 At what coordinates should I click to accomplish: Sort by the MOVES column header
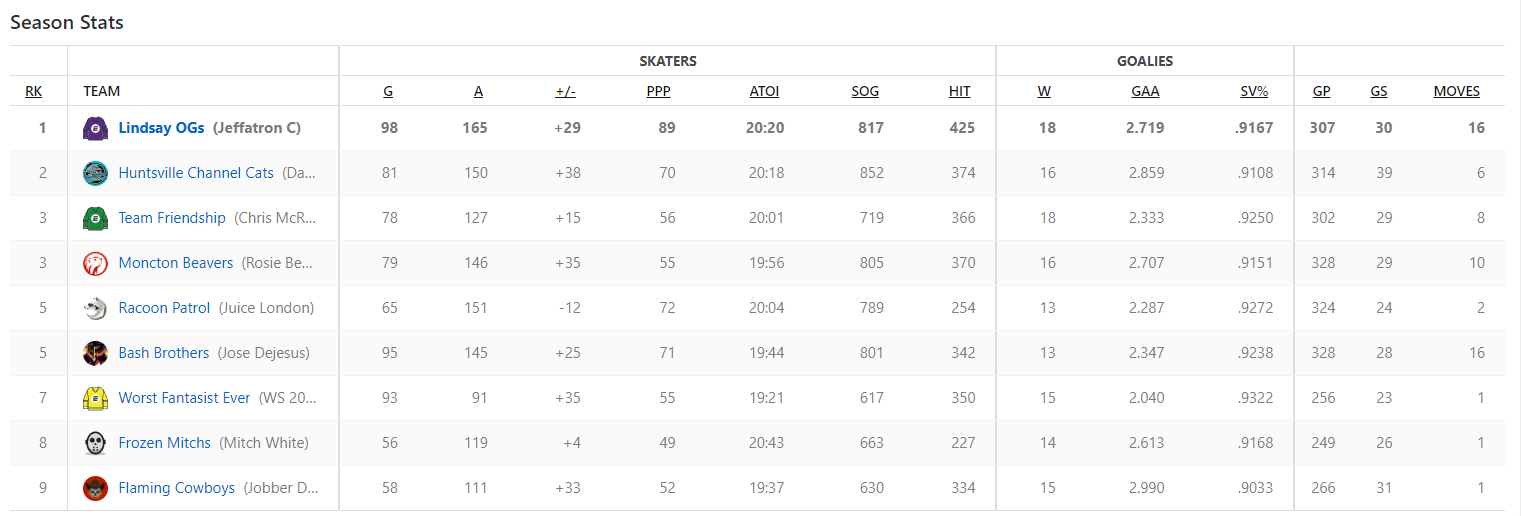pyautogui.click(x=1456, y=91)
